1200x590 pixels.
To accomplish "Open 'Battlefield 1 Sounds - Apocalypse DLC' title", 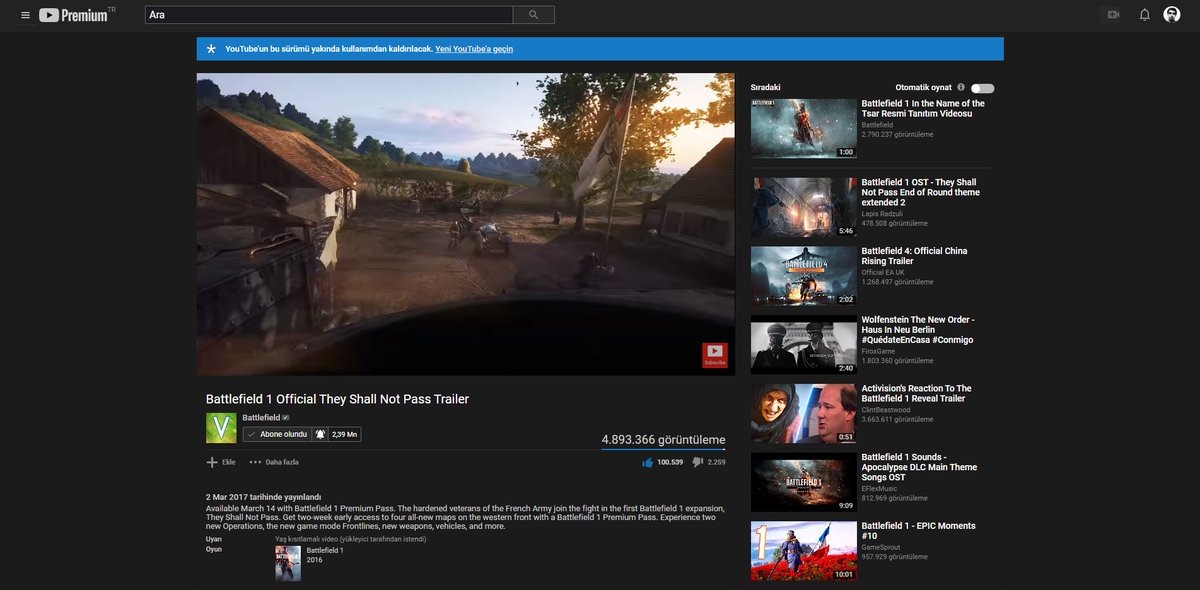I will click(x=919, y=467).
